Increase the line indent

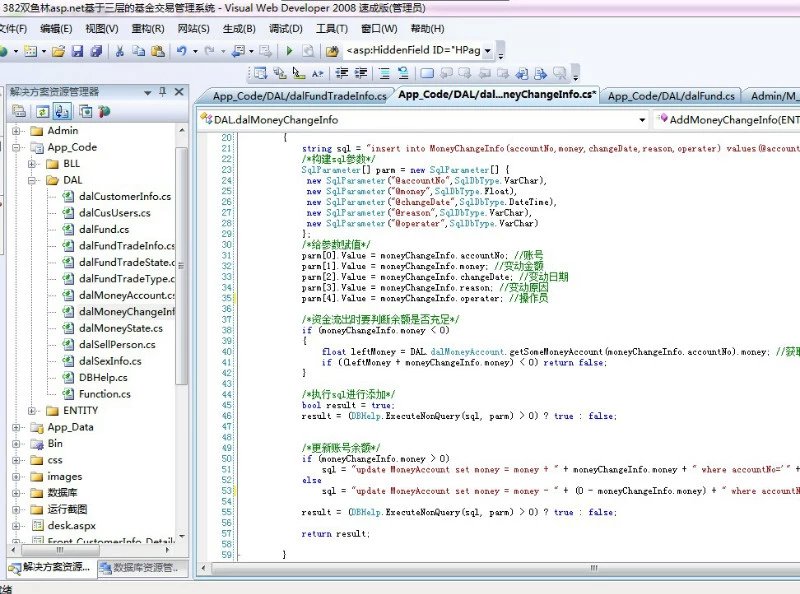[361, 73]
